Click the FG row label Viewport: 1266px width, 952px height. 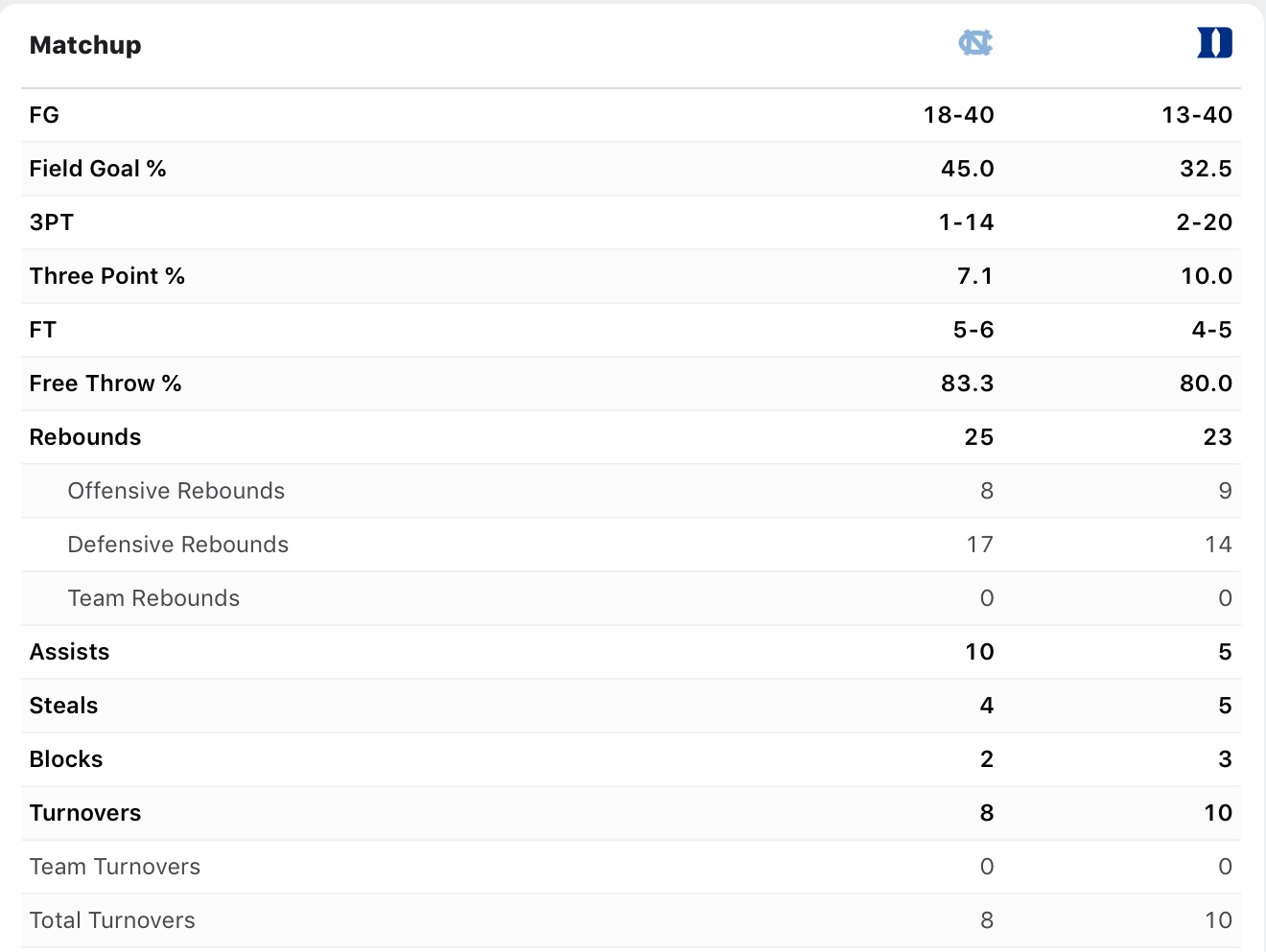(x=44, y=115)
